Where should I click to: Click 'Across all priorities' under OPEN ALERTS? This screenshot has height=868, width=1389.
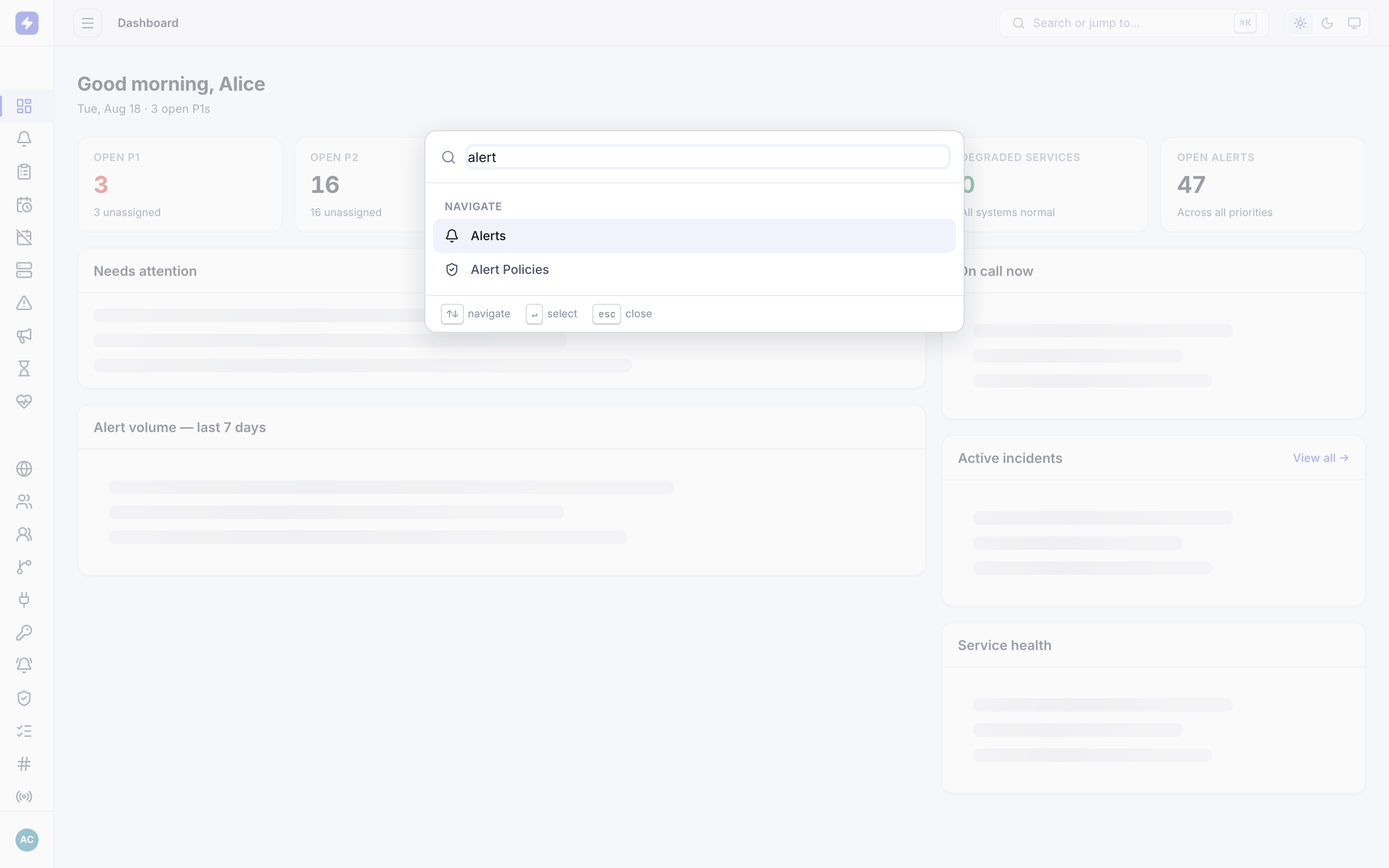pos(1224,212)
